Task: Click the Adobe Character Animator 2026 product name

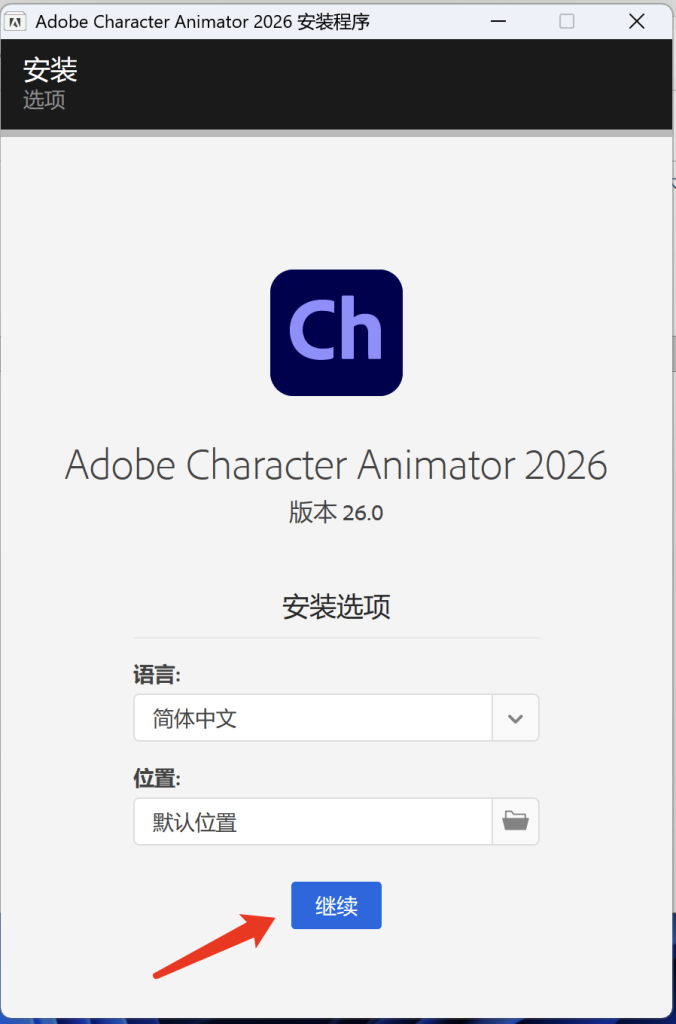Action: tap(336, 465)
